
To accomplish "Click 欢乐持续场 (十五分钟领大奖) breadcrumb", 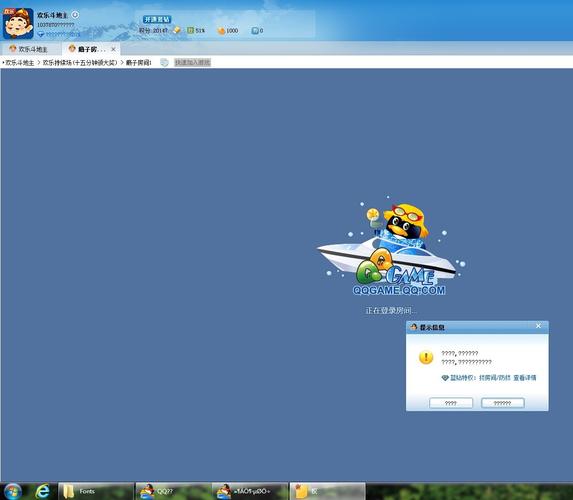I will (x=80, y=62).
